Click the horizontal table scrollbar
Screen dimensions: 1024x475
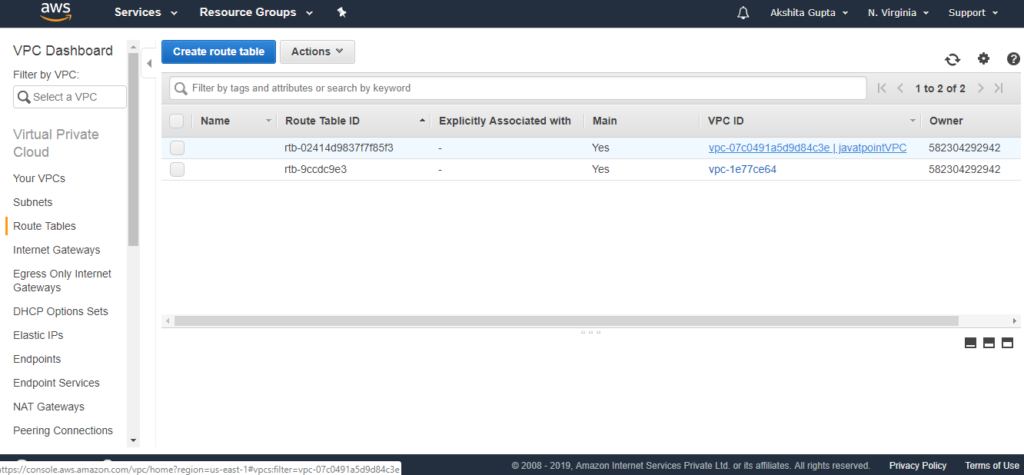click(566, 321)
